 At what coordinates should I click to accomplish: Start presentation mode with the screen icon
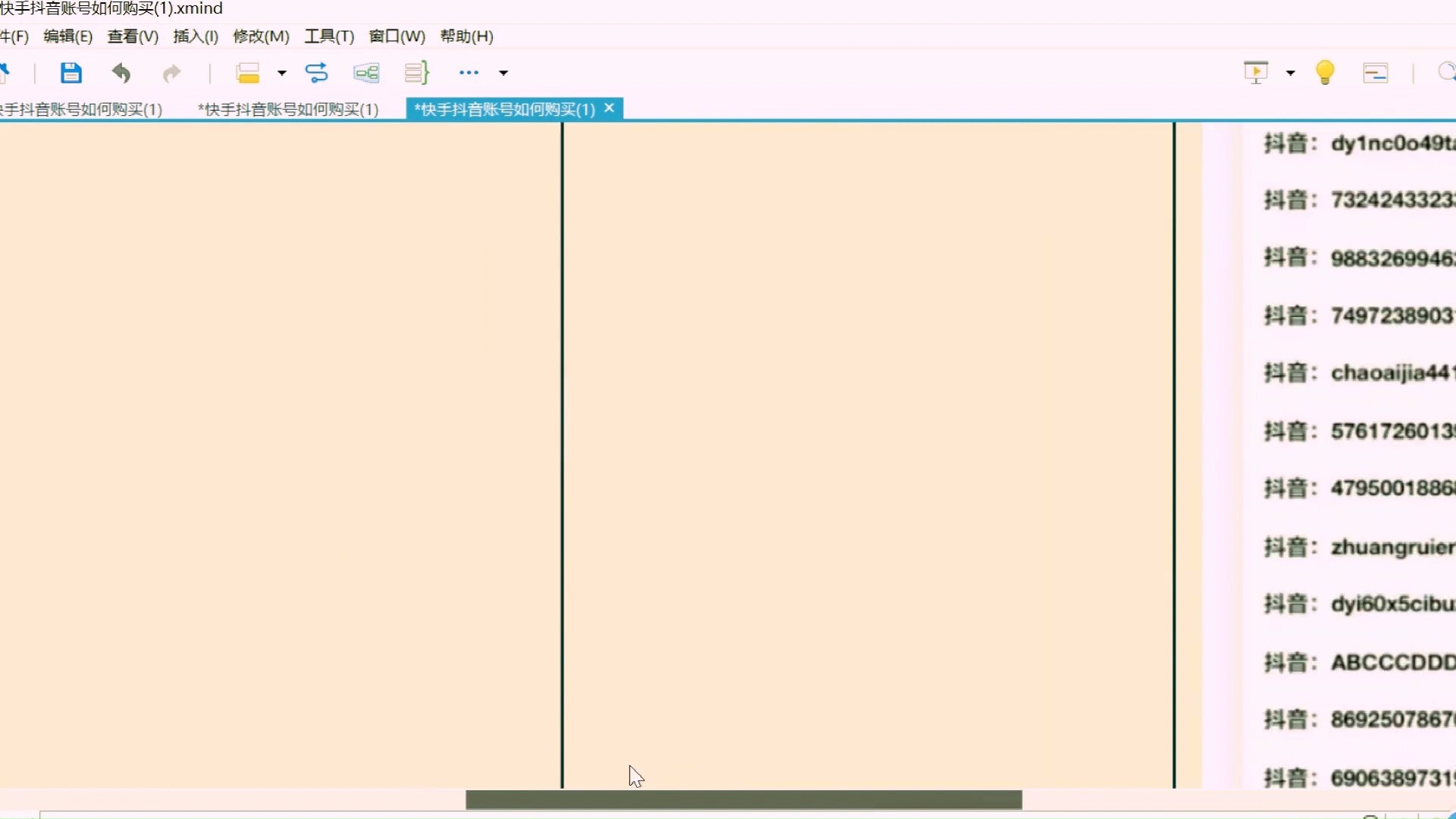point(1257,73)
